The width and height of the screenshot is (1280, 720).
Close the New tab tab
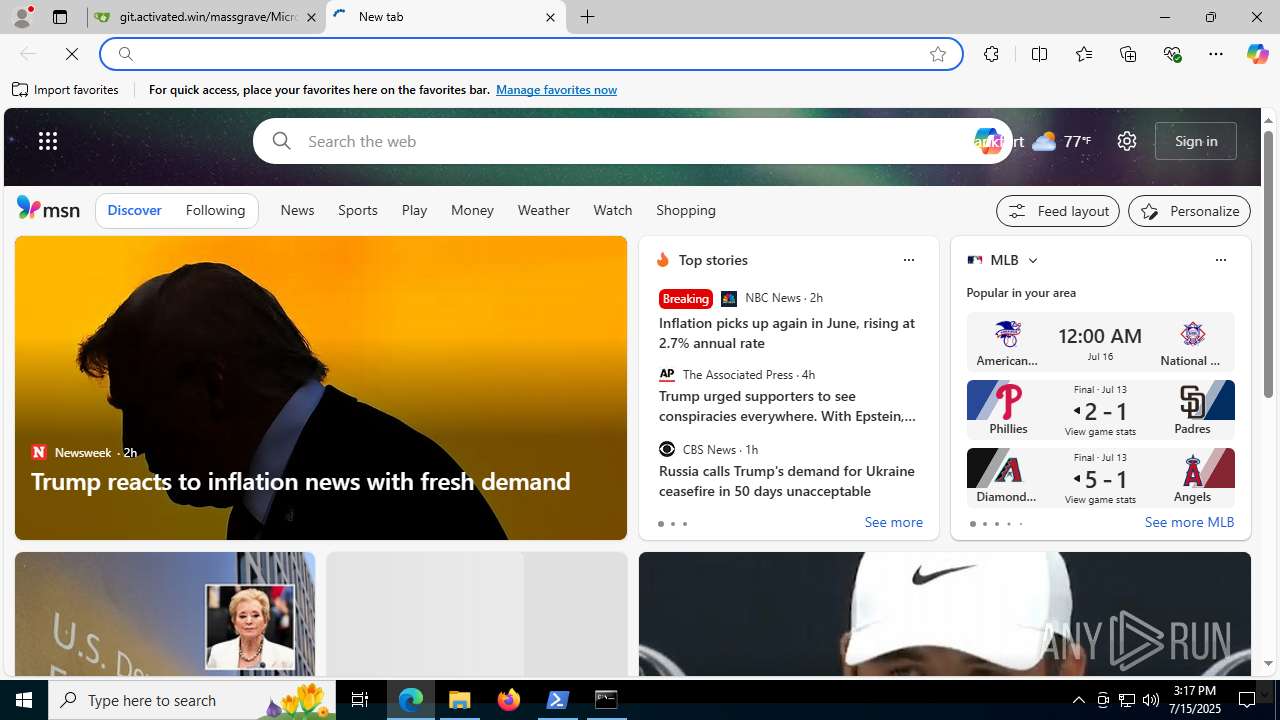click(550, 17)
